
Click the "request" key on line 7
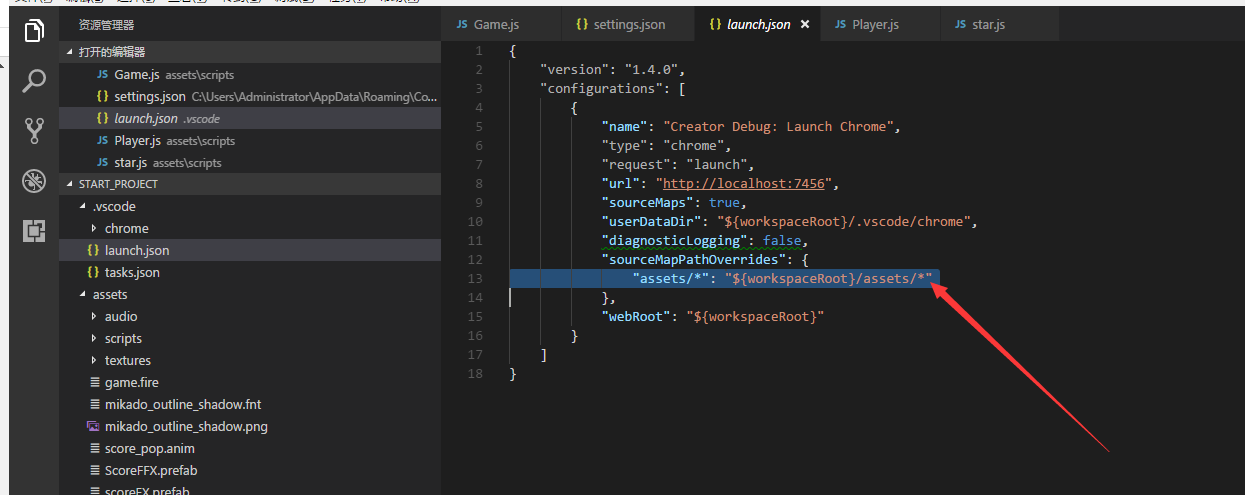[x=636, y=165]
